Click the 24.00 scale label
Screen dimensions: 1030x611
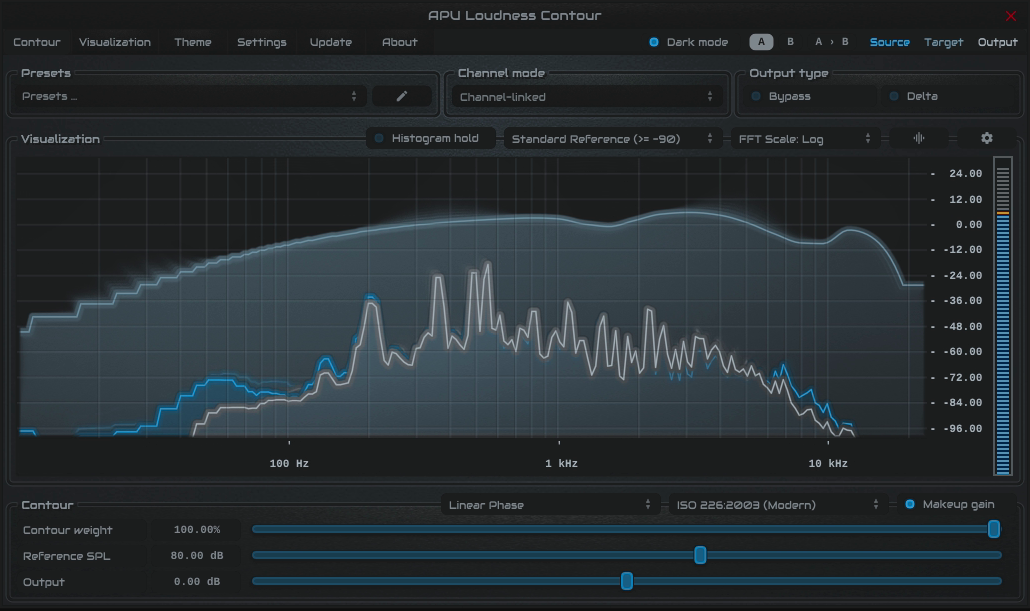click(965, 173)
